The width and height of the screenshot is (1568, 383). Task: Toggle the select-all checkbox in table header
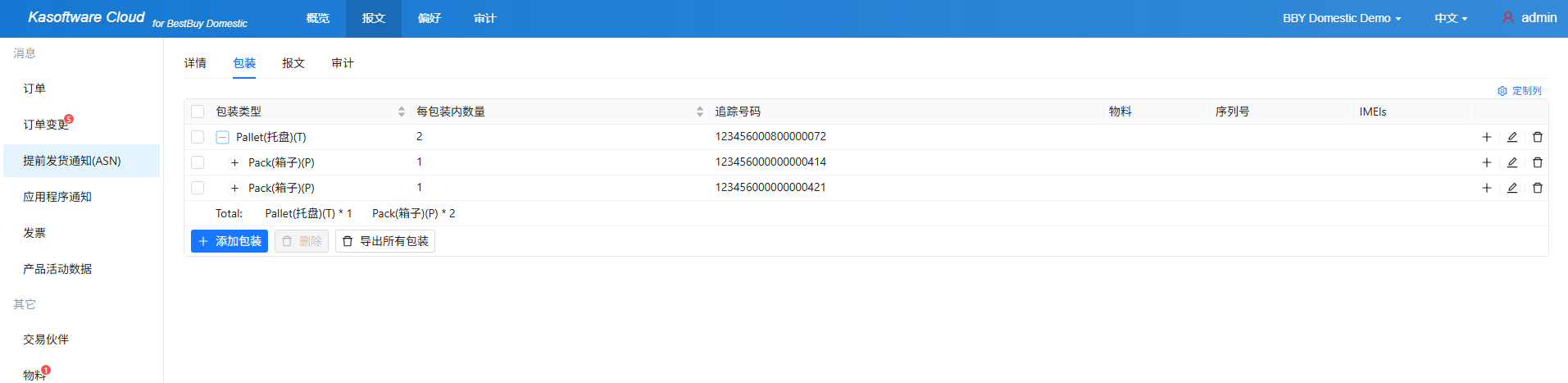[x=198, y=112]
